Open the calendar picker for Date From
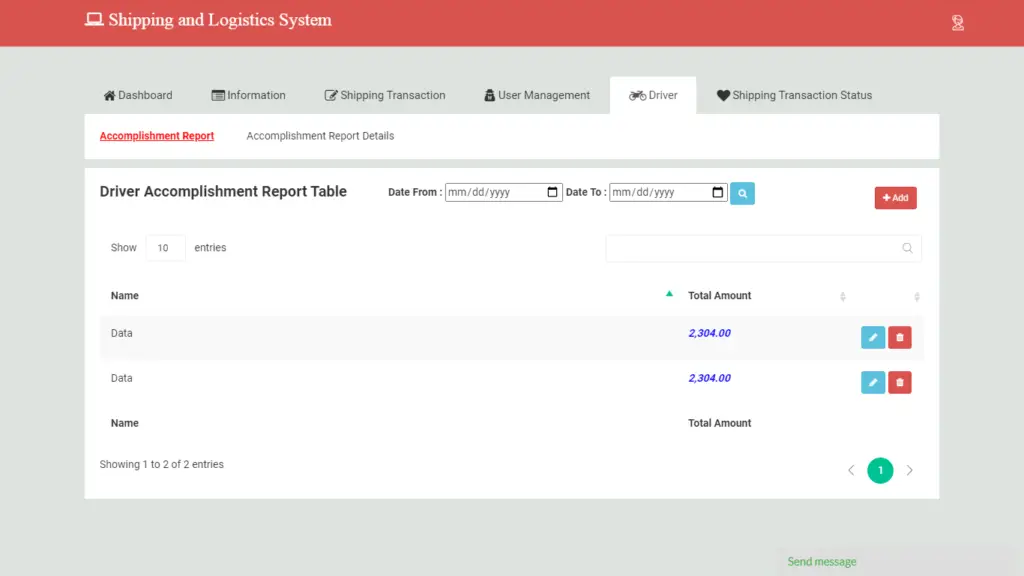Screen dimensions: 1024x576 click(x=552, y=192)
